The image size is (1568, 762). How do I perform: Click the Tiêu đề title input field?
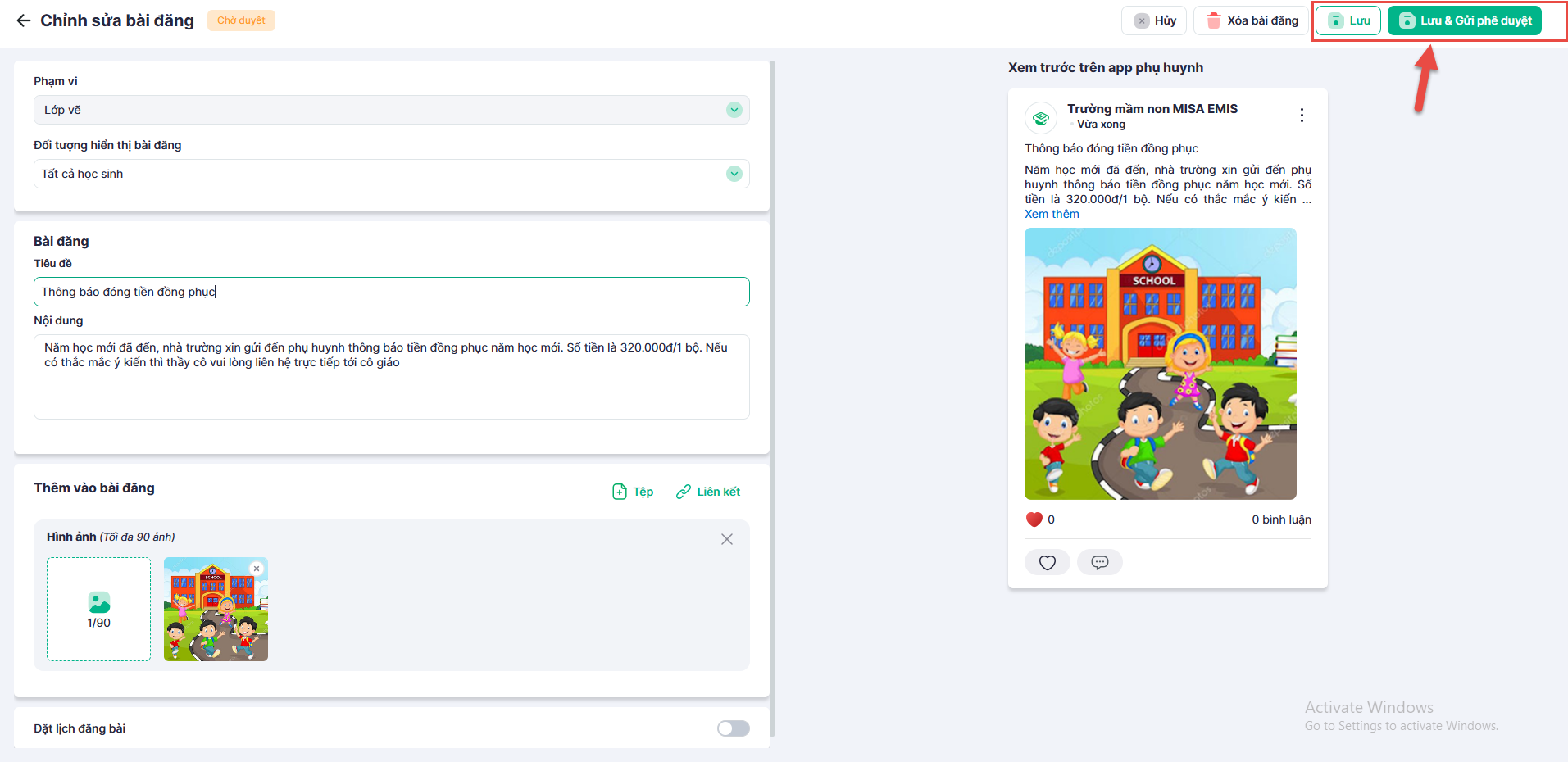[392, 292]
